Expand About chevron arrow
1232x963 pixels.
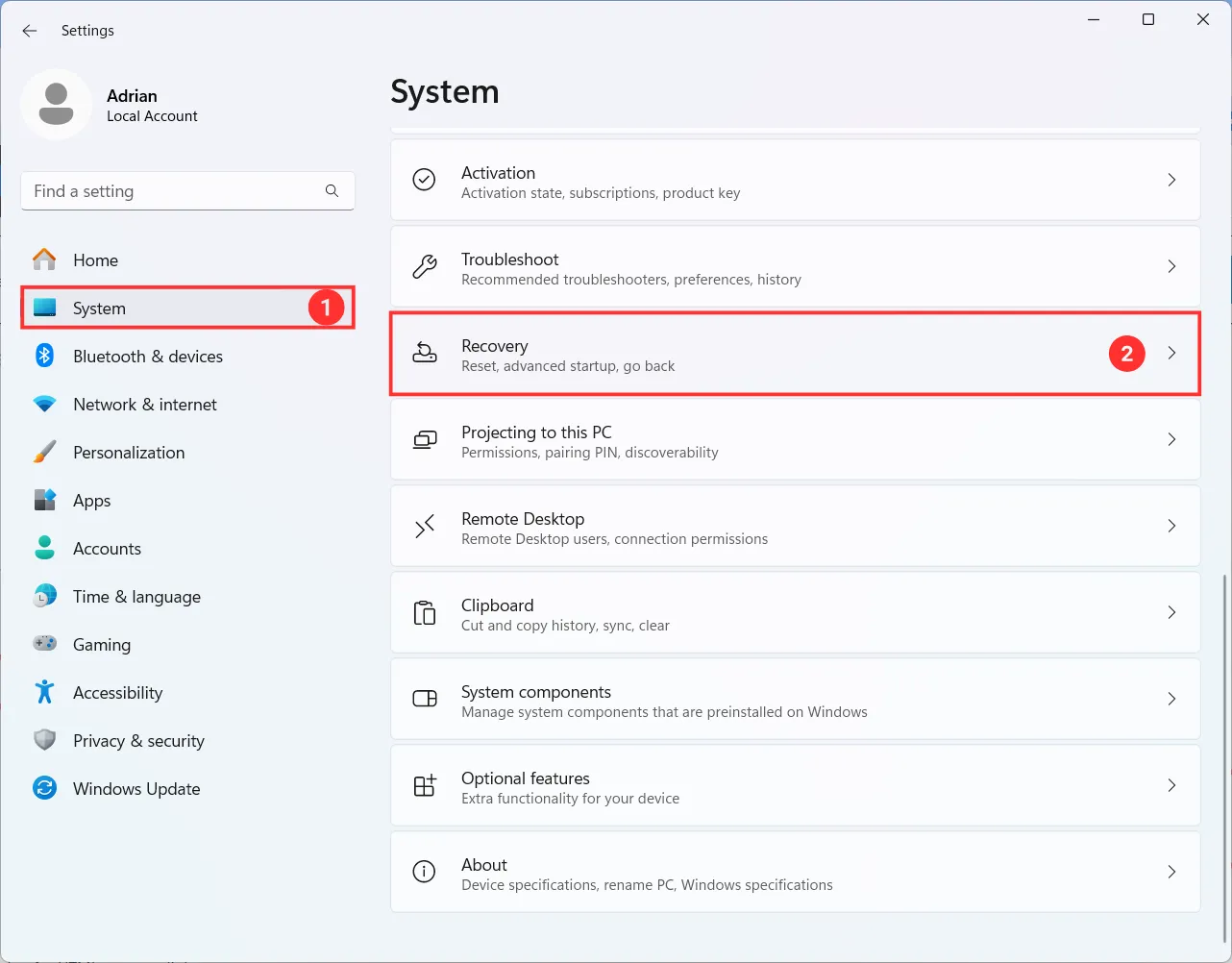coord(1171,872)
